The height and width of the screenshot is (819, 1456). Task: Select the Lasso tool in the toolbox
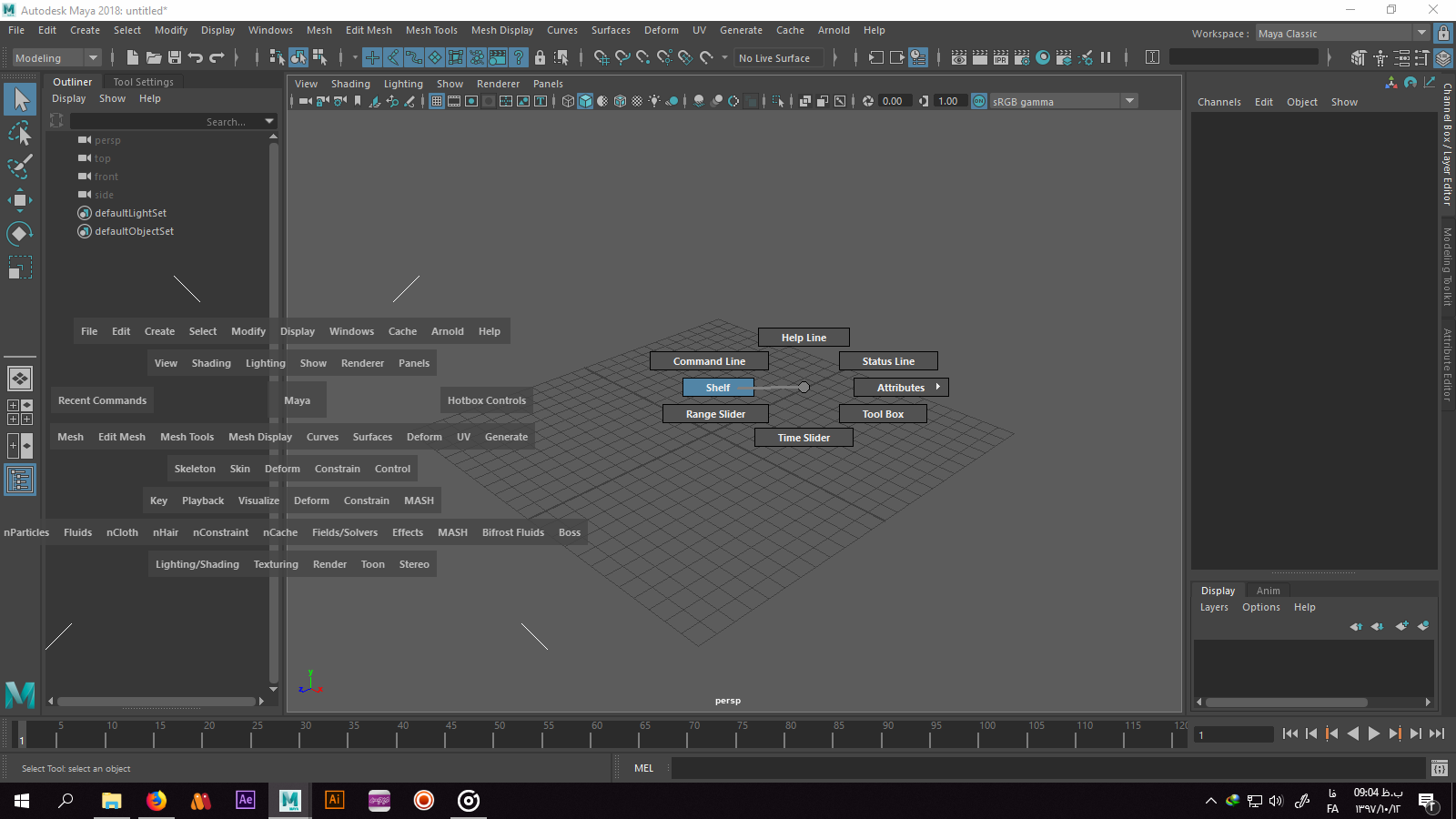pyautogui.click(x=20, y=134)
